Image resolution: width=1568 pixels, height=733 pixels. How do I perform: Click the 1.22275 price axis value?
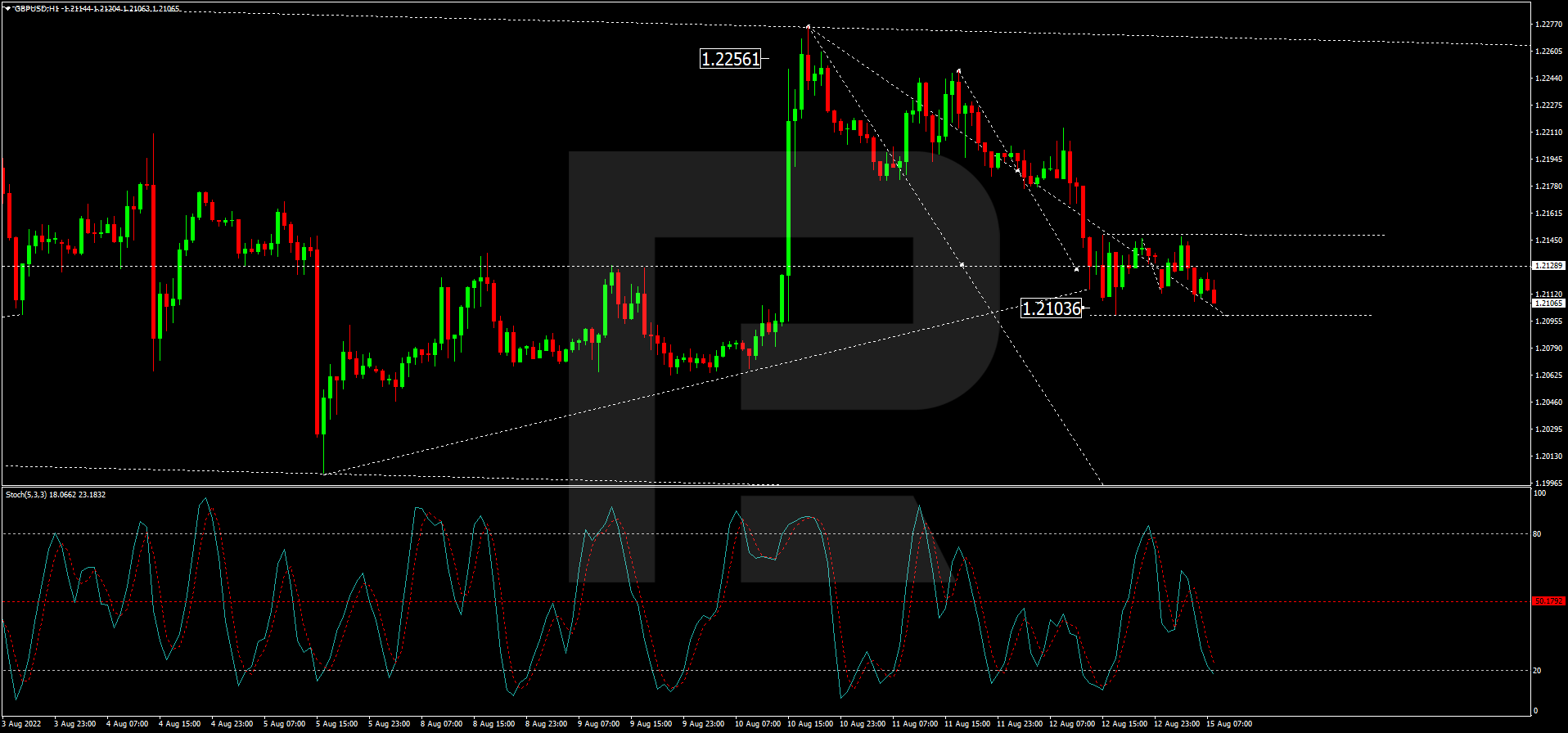click(1549, 106)
